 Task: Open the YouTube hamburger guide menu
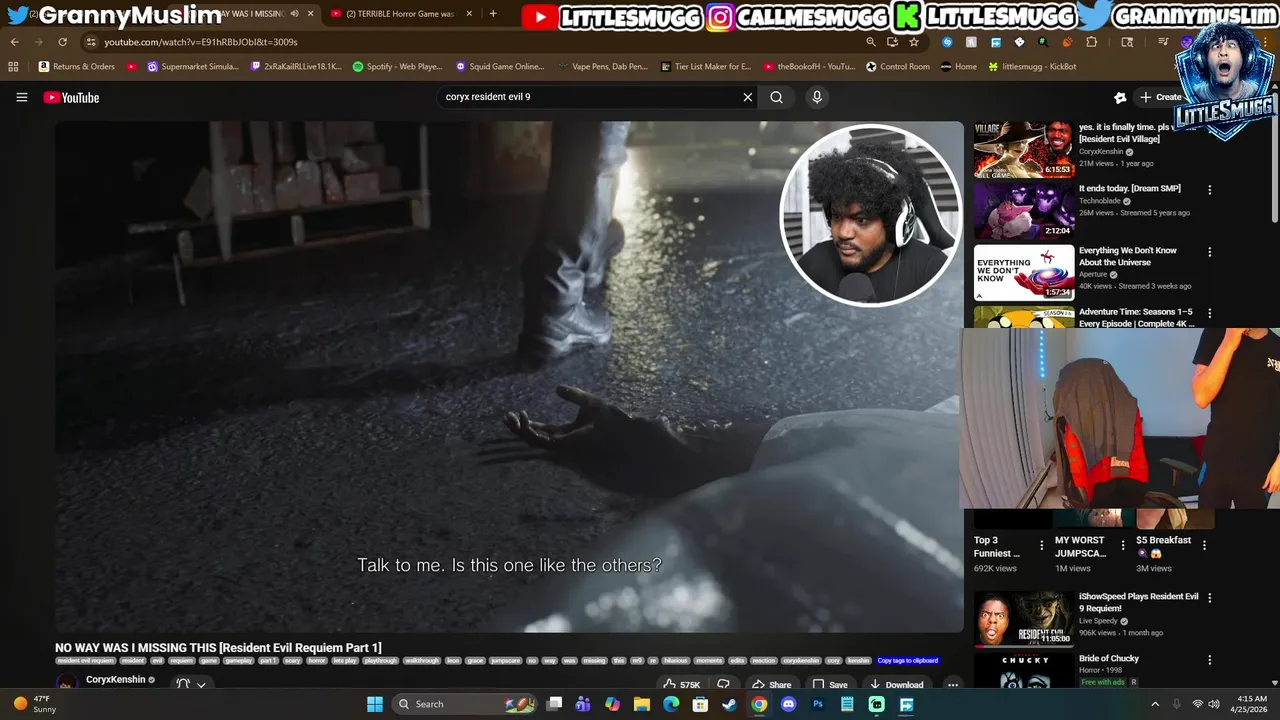tap(21, 97)
